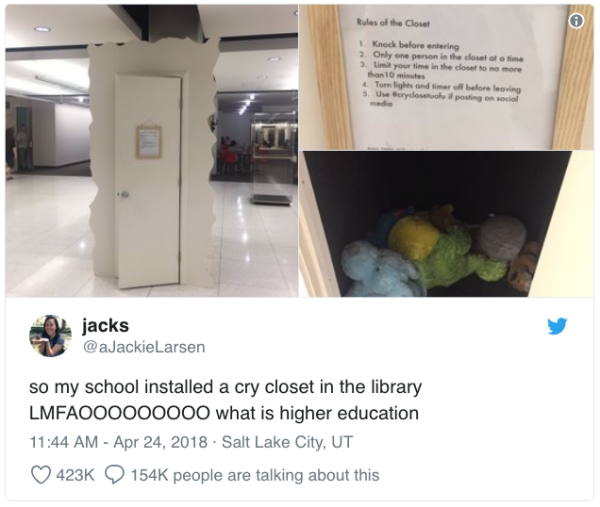The height and width of the screenshot is (507, 600).
Task: Click the Twitter bird logo icon
Action: 557,326
